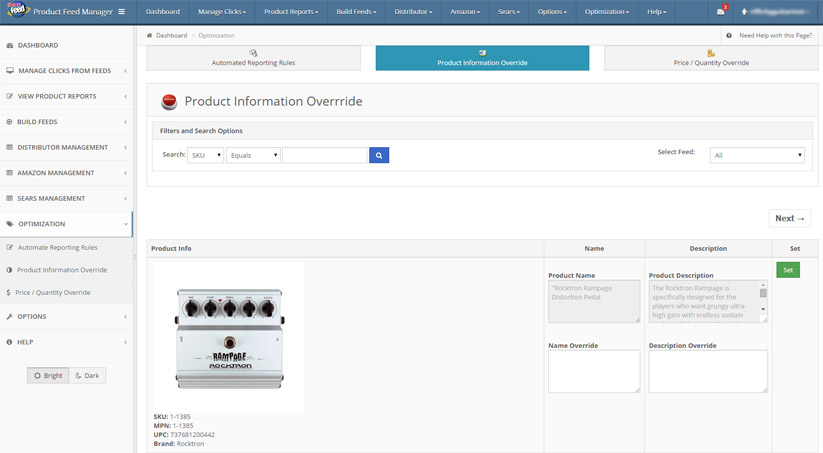Click the Amazon Management table icon
823x453 pixels.
9,173
